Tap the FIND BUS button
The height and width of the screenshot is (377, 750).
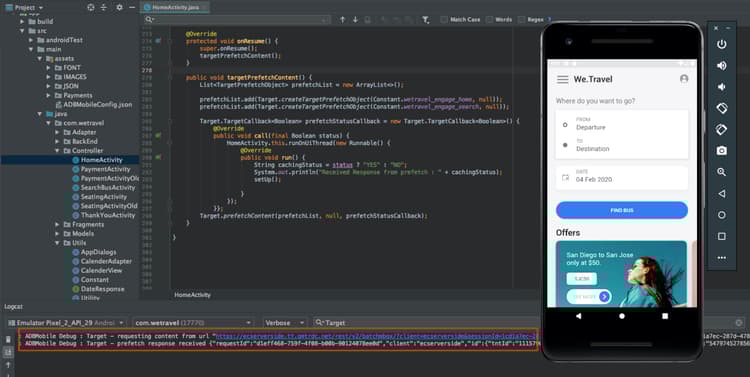(622, 210)
